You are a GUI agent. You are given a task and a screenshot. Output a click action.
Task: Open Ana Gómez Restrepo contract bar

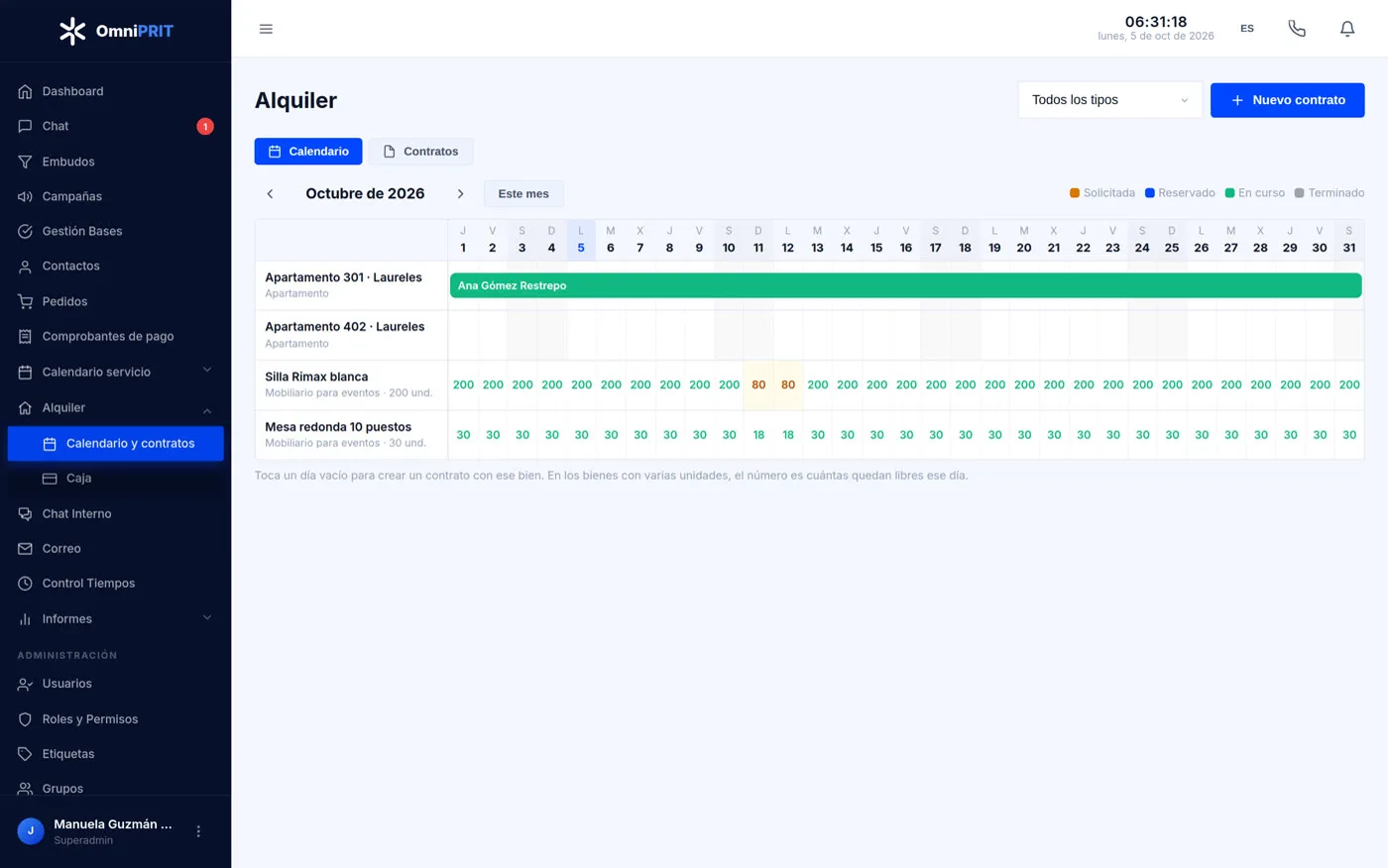(x=906, y=285)
